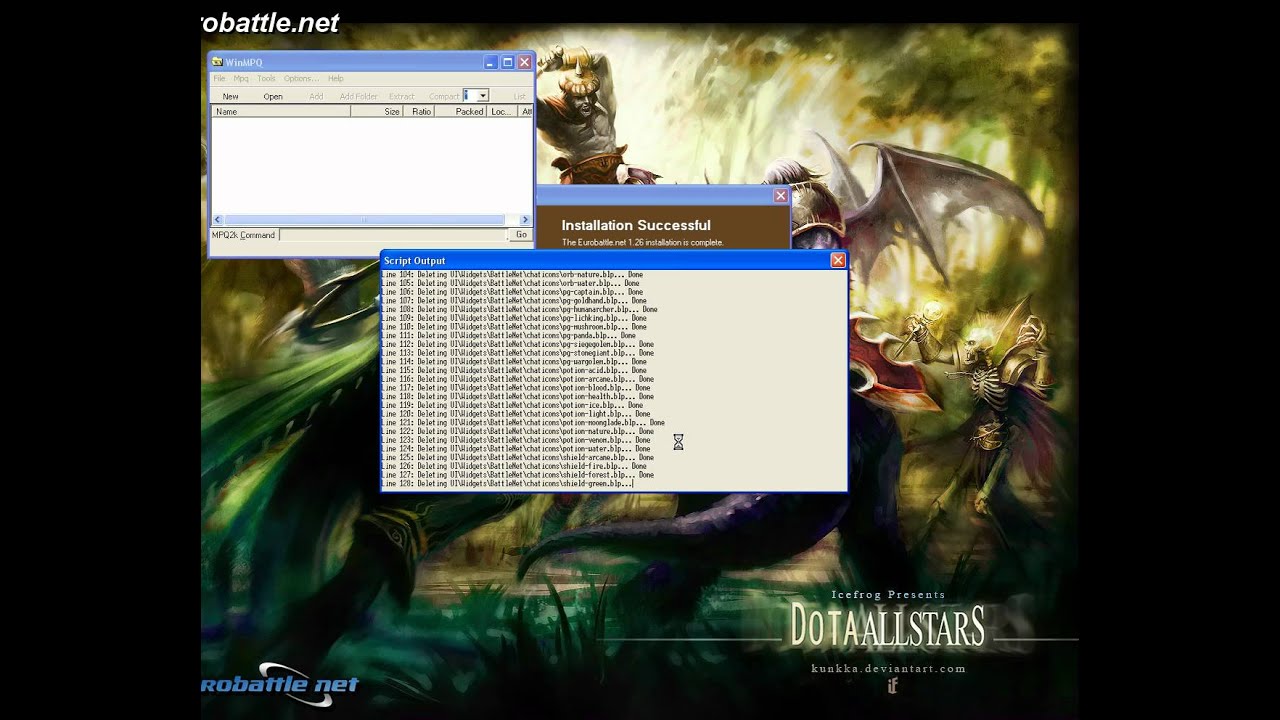Click the file list's right scroll arrow
Screen dimensions: 1280x720
pyautogui.click(x=525, y=220)
